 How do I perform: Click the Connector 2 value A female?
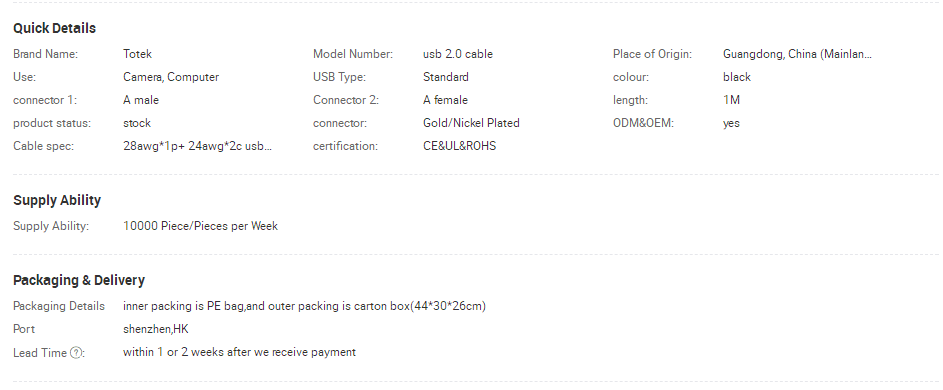coord(445,100)
